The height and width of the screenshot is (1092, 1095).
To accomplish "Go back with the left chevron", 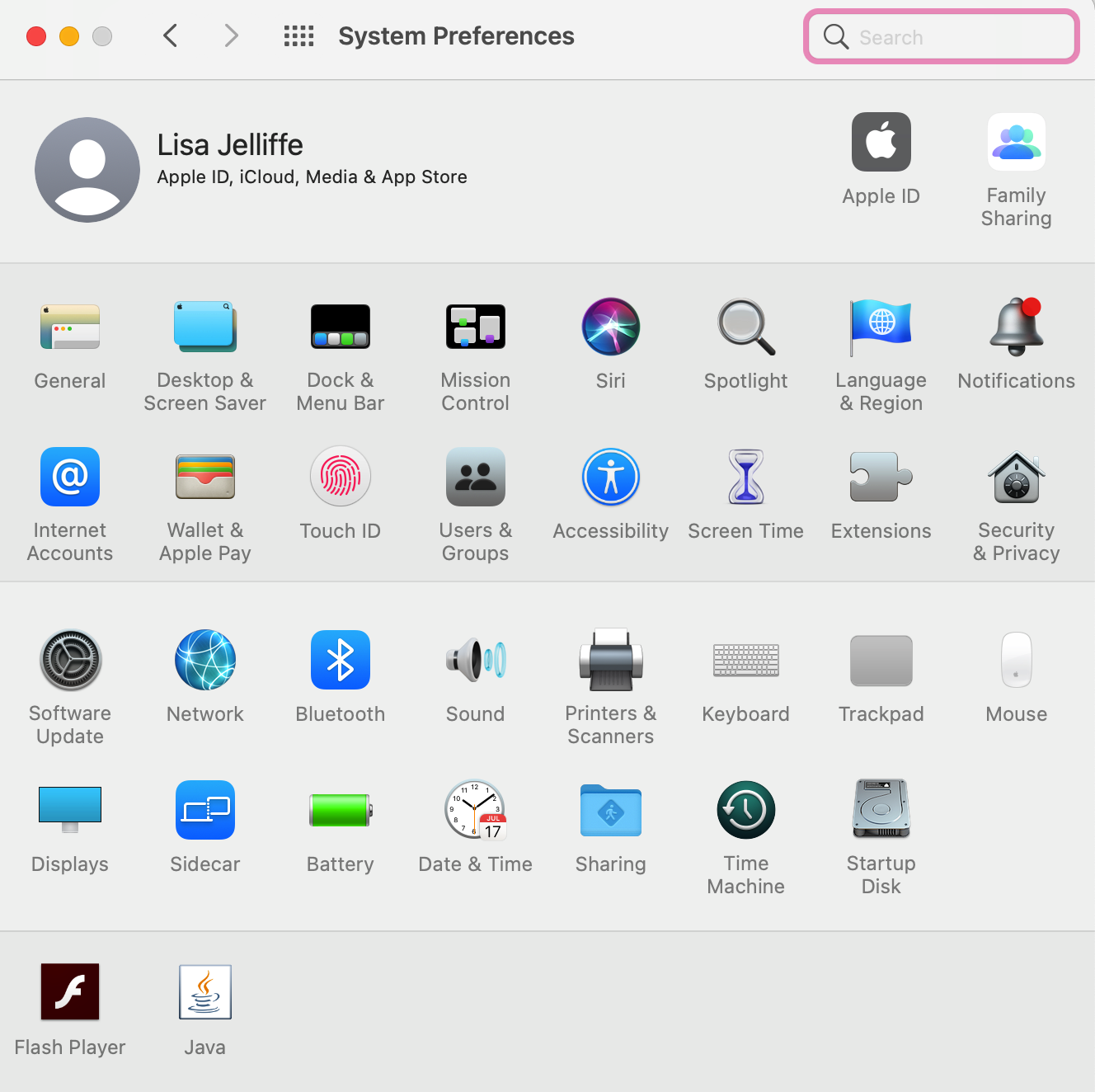I will 171,35.
